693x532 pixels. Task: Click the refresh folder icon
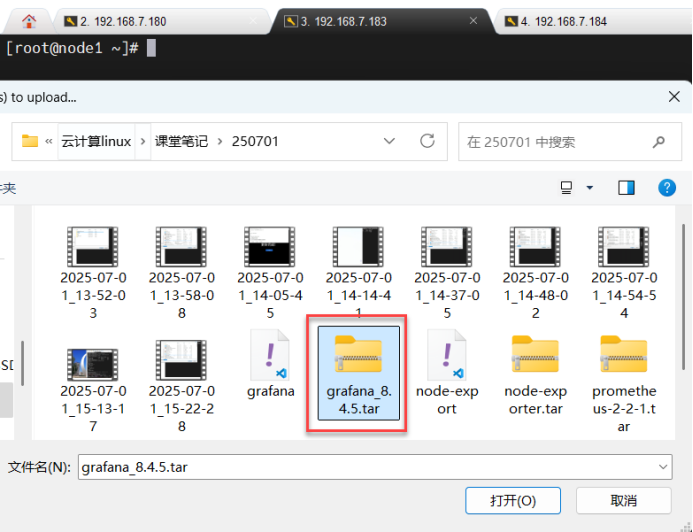click(x=428, y=141)
